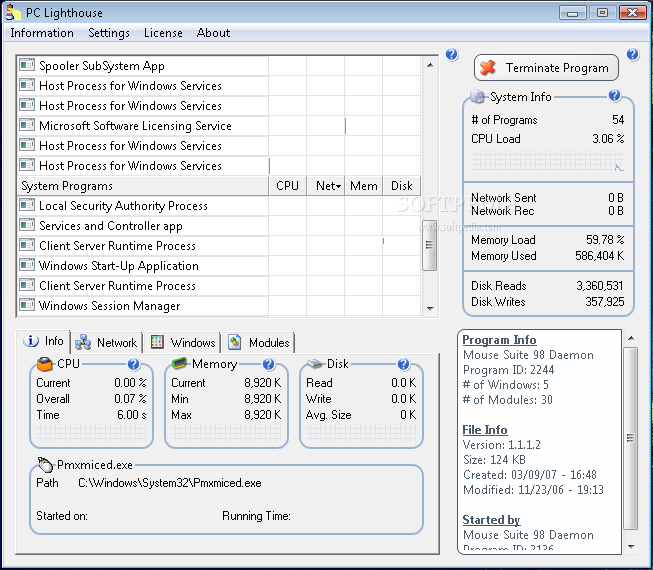Click the help icon right of Terminate Program
Image resolution: width=653 pixels, height=570 pixels.
(632, 54)
